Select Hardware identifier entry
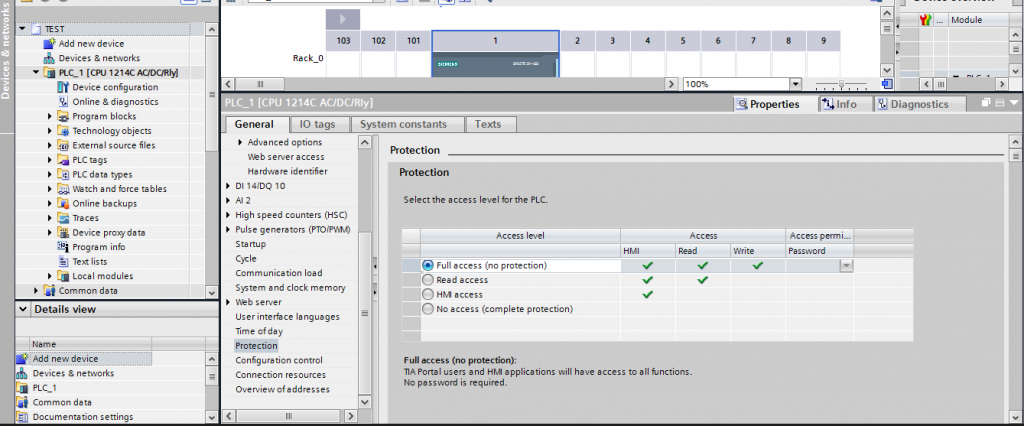This screenshot has width=1024, height=426. coord(287,171)
